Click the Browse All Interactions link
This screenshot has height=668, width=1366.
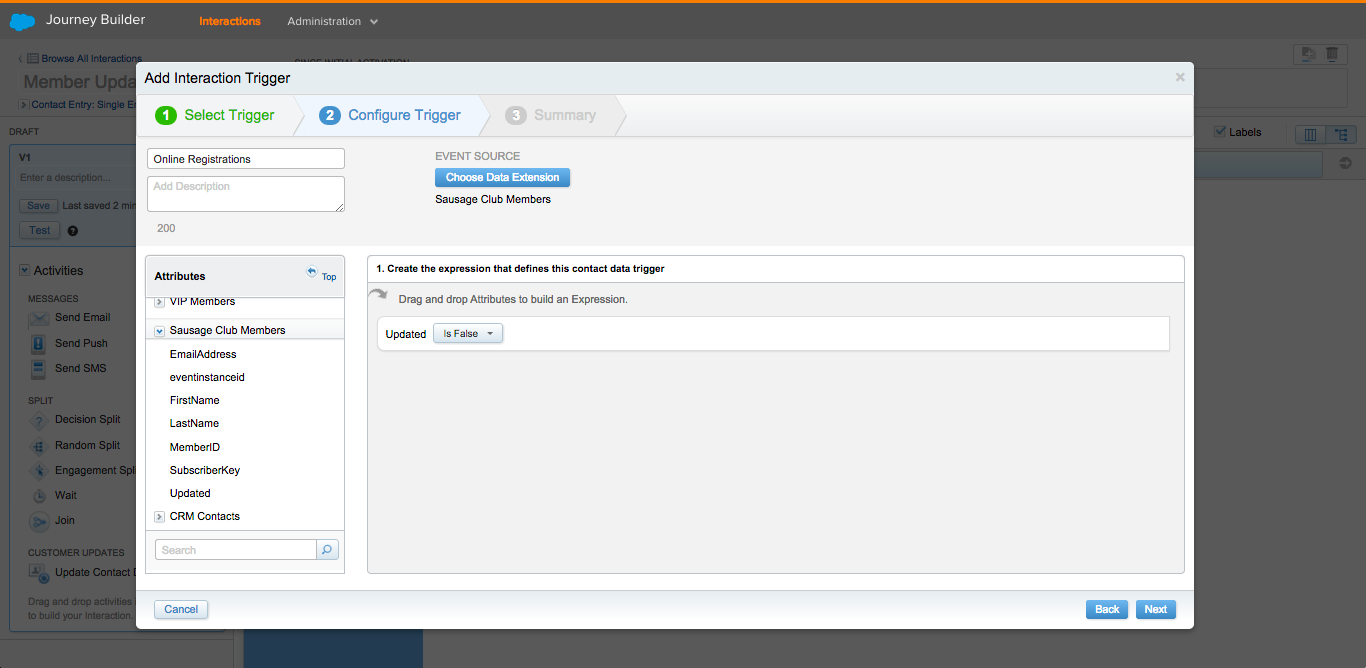coord(92,59)
